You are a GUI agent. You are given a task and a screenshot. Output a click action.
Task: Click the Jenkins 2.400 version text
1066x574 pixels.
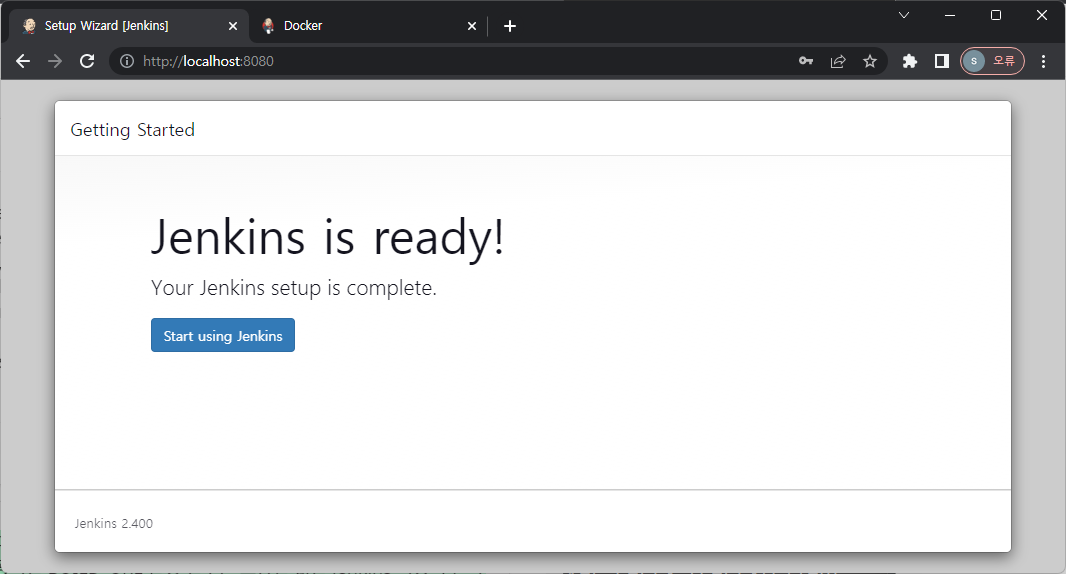point(114,523)
